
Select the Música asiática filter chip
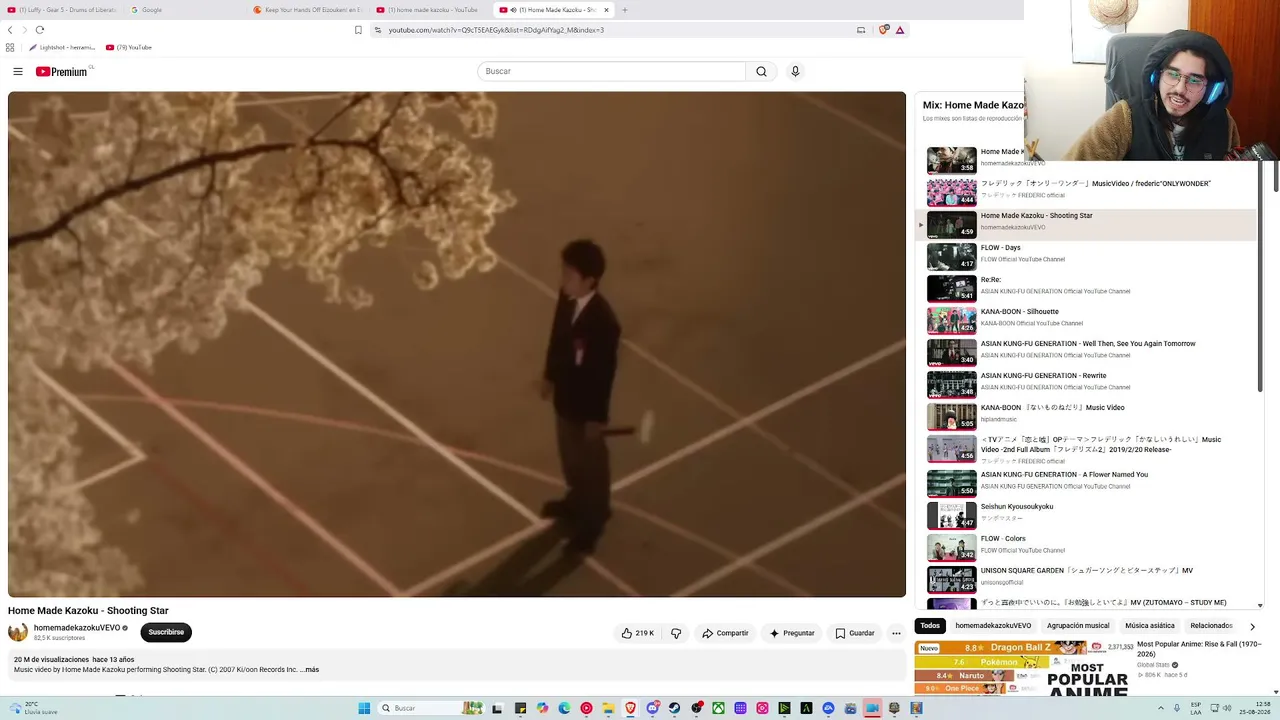pos(1150,626)
